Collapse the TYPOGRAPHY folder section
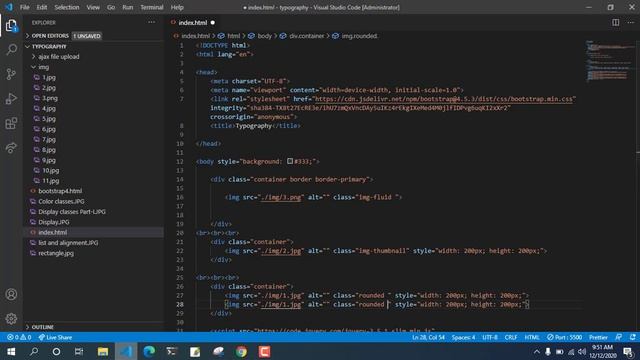This screenshot has height=360, width=640. (49, 47)
